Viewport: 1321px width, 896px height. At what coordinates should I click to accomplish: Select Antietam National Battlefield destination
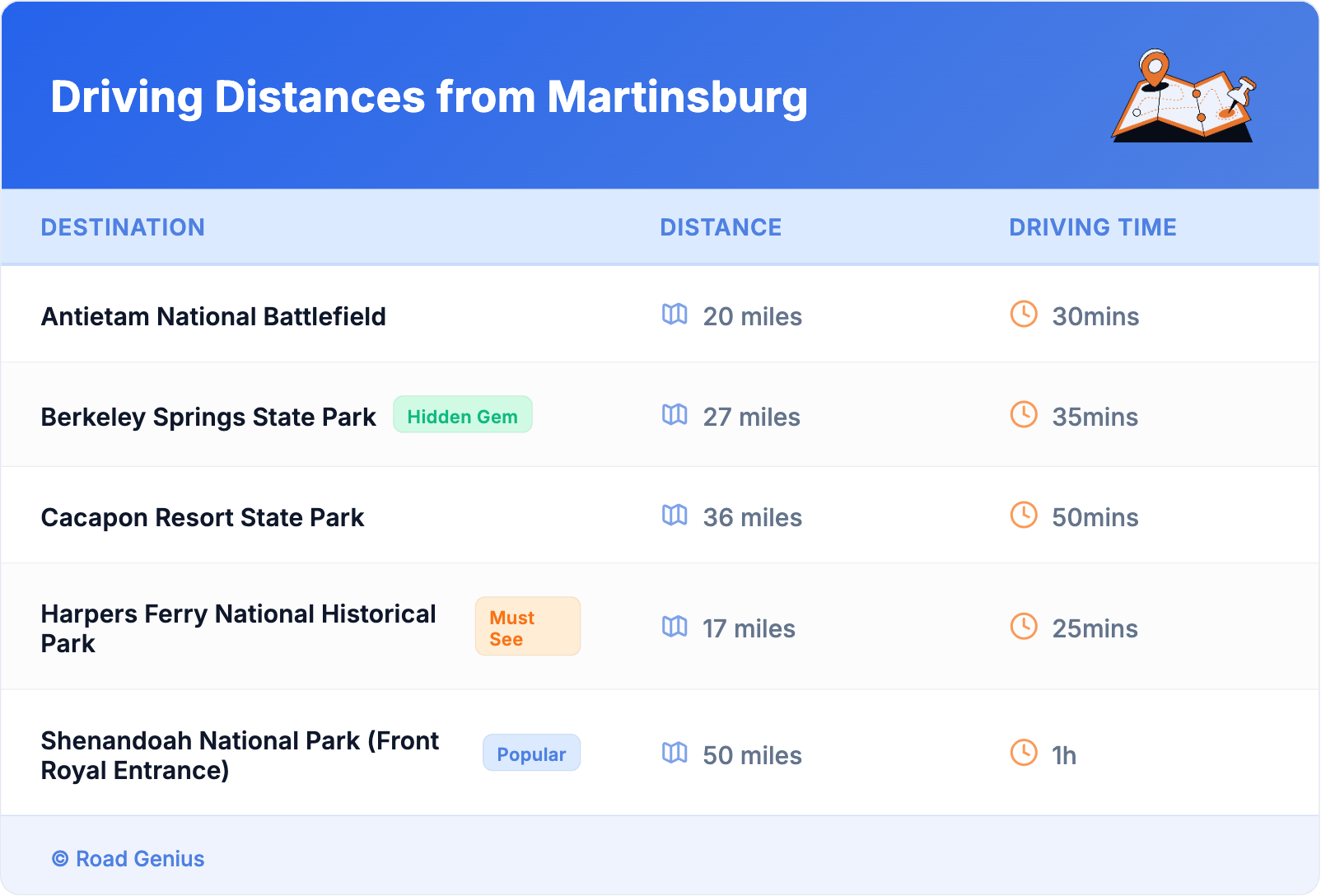point(213,317)
